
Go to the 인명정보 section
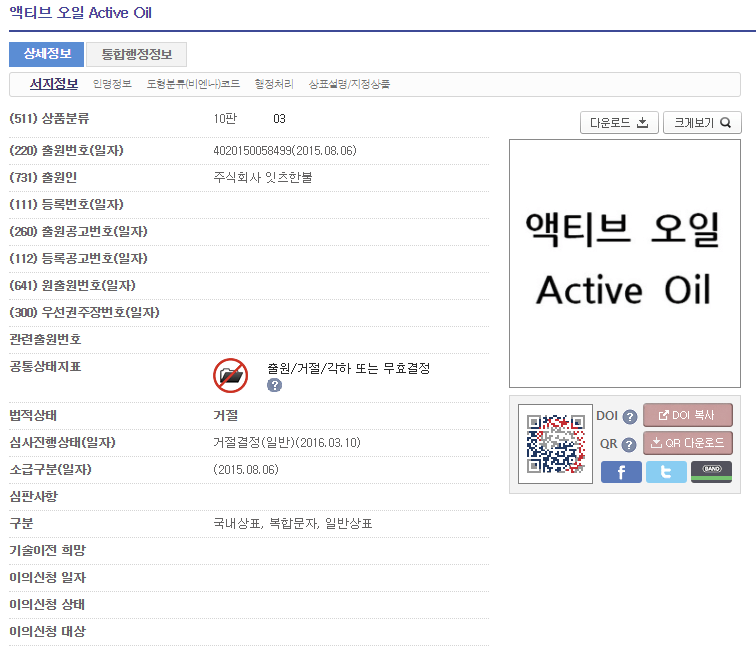pos(112,84)
